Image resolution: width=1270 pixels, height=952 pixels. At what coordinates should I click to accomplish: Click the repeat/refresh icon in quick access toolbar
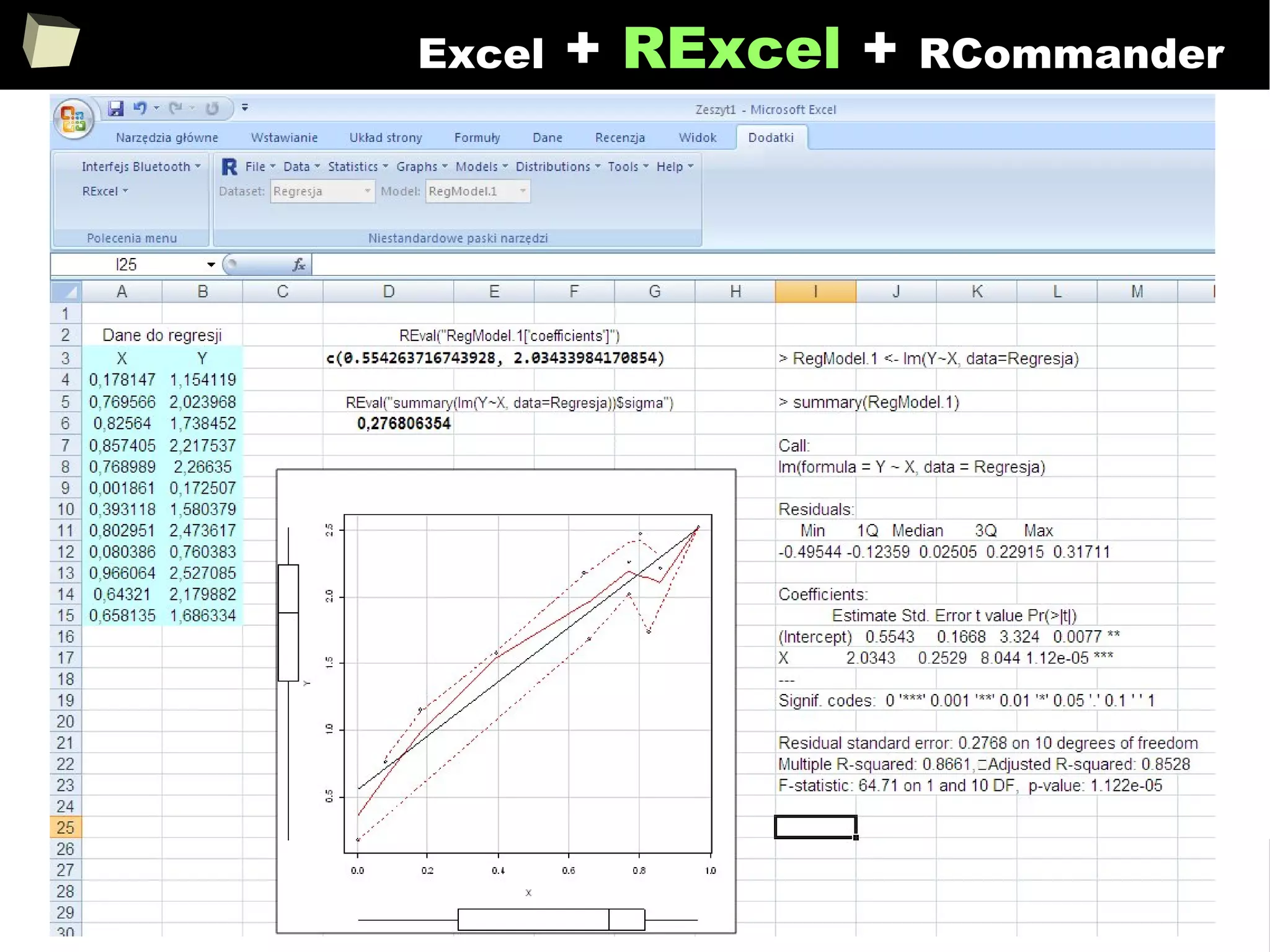(x=212, y=109)
